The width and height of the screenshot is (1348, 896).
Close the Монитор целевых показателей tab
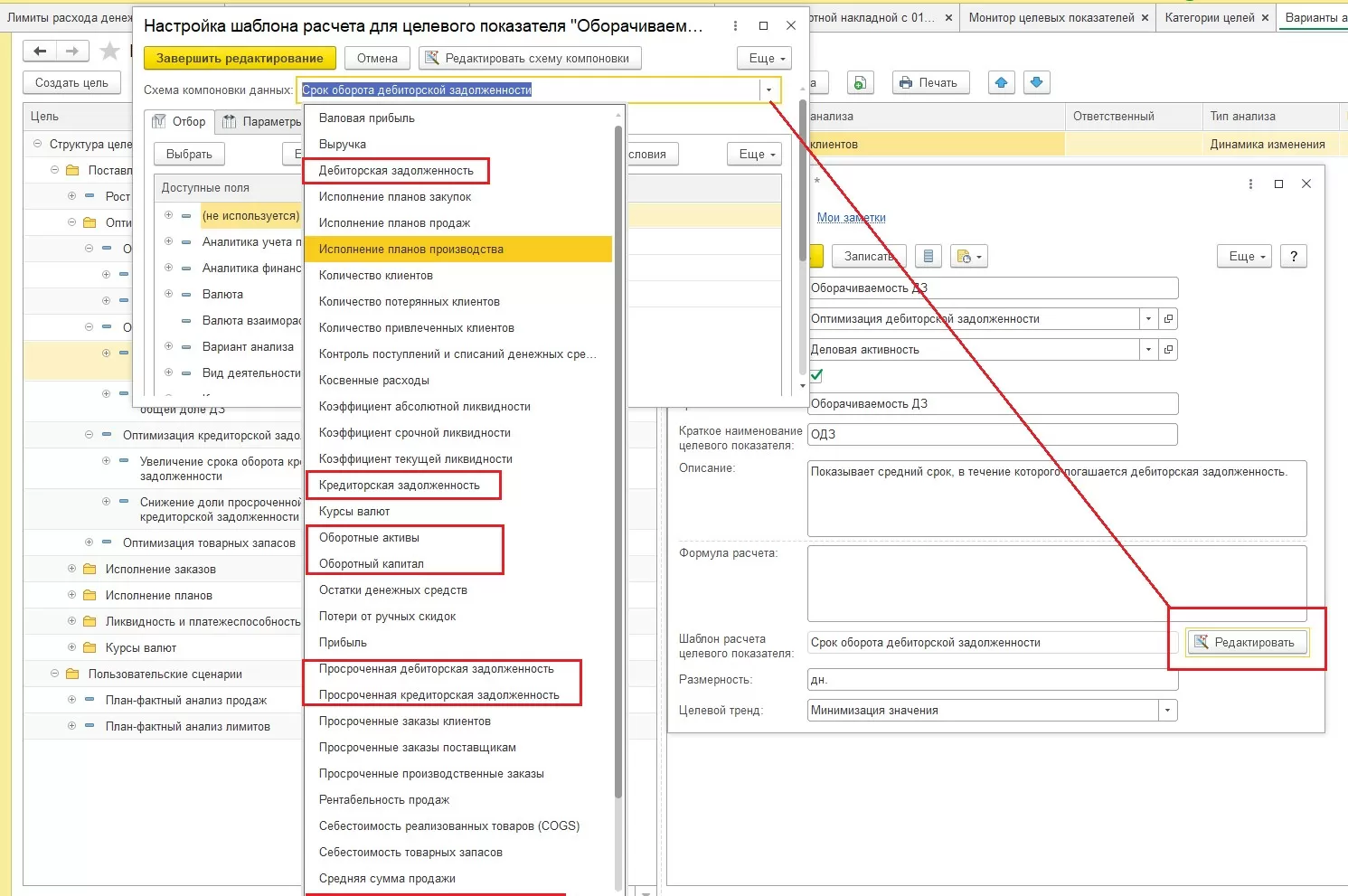tap(1145, 17)
